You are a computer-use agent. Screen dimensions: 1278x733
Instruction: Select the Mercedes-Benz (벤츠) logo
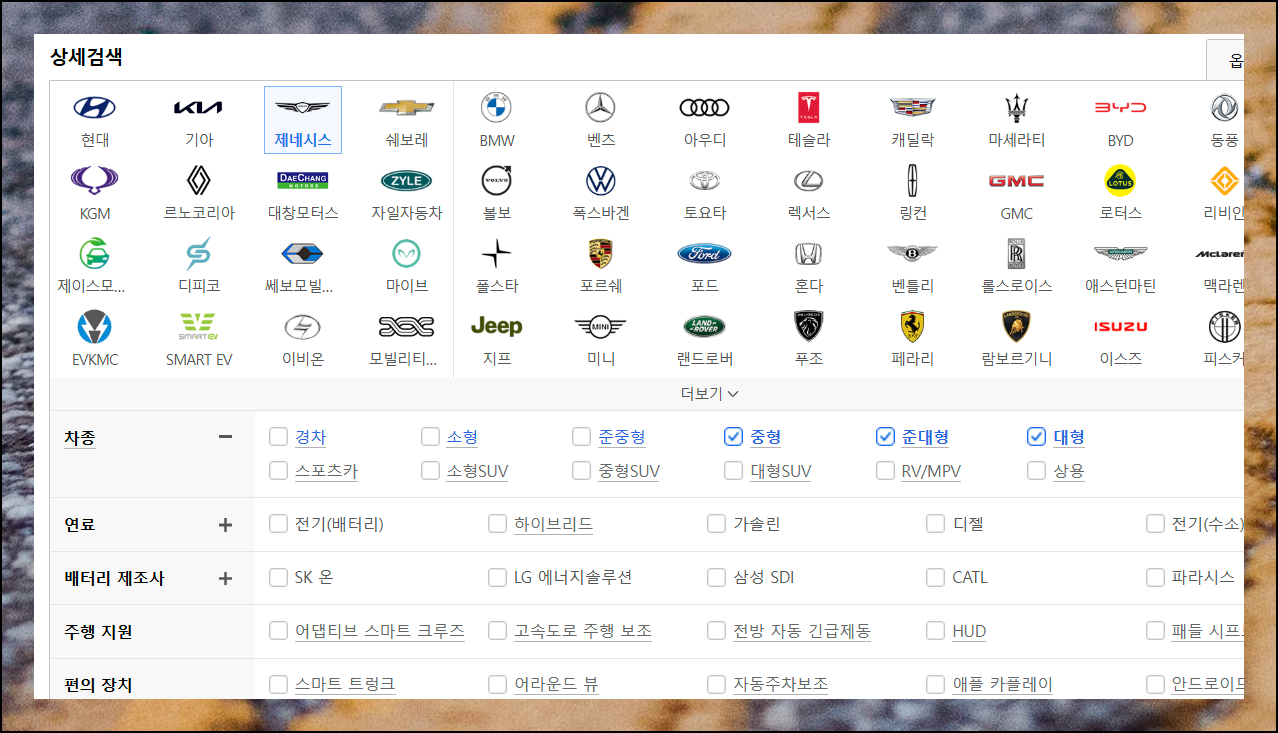click(x=601, y=108)
